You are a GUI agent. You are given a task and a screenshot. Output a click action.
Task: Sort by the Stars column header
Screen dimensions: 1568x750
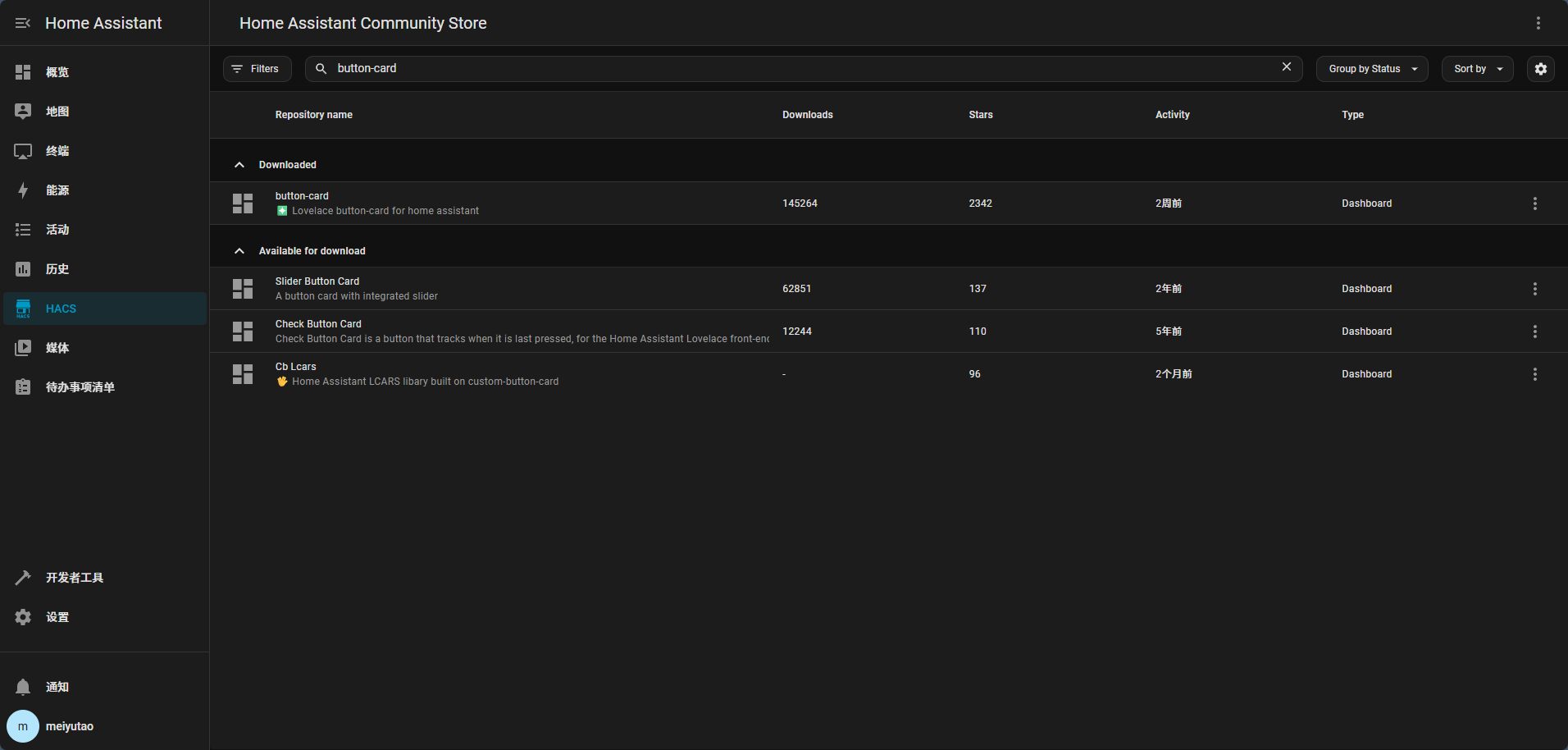pos(980,115)
